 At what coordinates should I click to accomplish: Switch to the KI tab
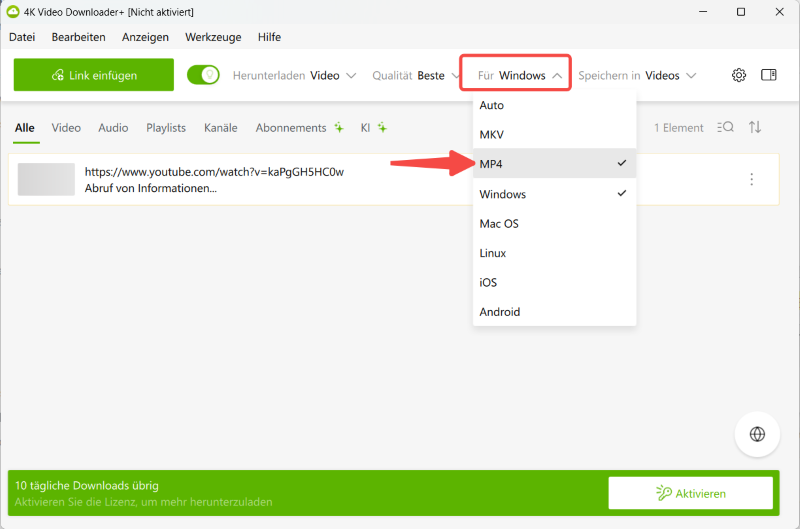point(373,128)
